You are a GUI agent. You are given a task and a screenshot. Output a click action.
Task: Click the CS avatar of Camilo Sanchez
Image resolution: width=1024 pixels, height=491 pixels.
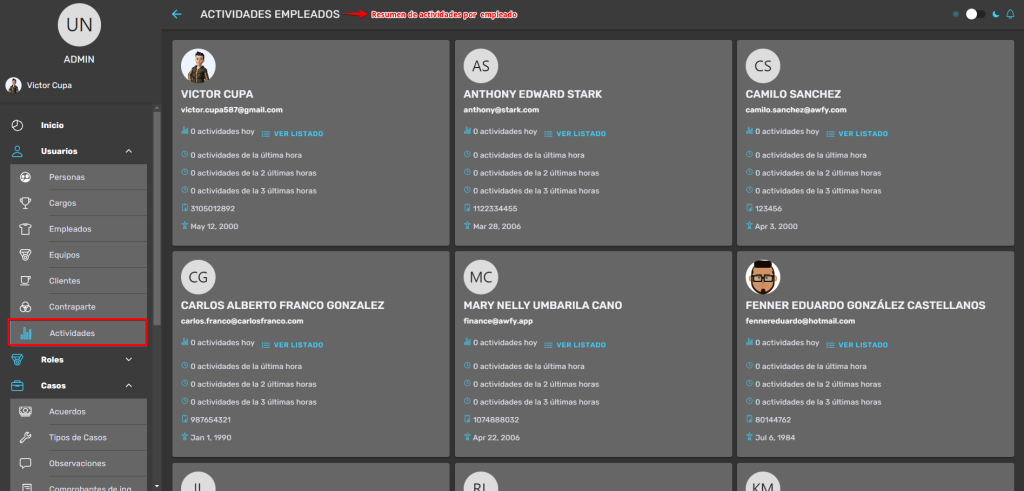[763, 66]
